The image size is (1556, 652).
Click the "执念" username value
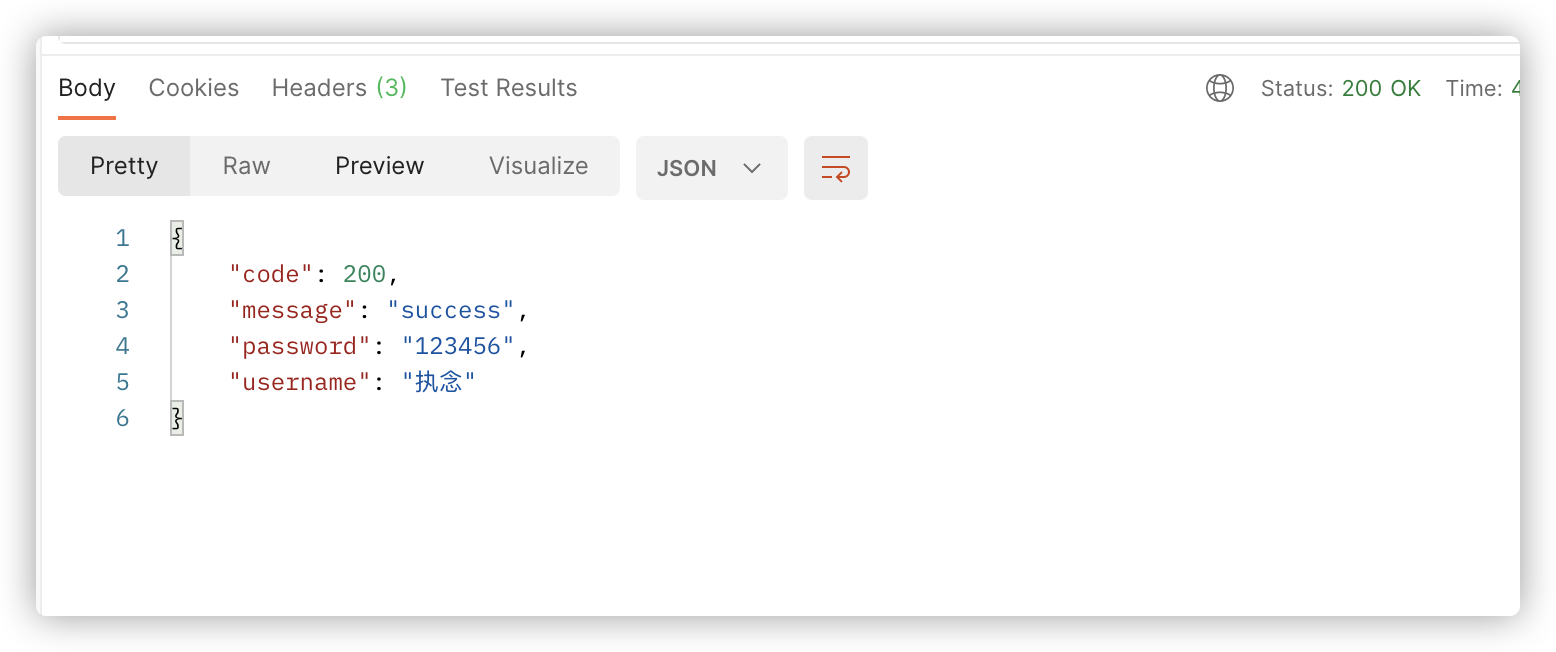pyautogui.click(x=438, y=382)
